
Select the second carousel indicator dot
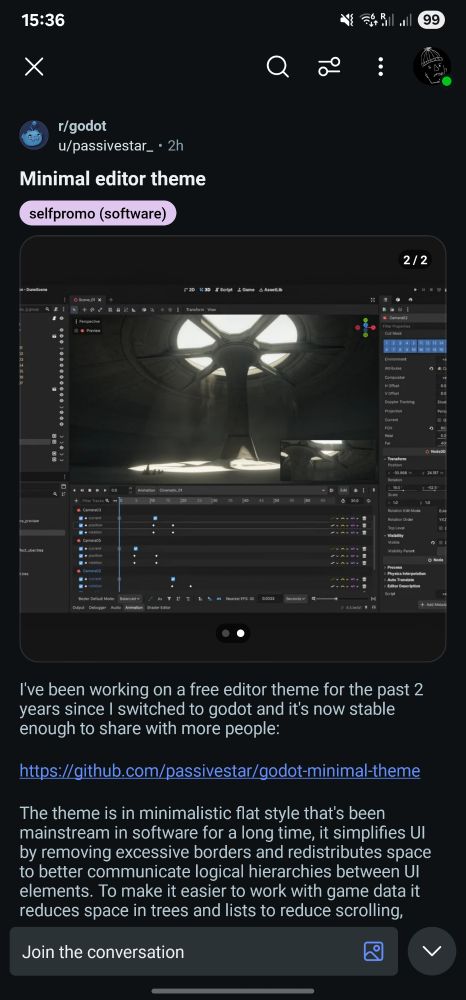click(240, 633)
